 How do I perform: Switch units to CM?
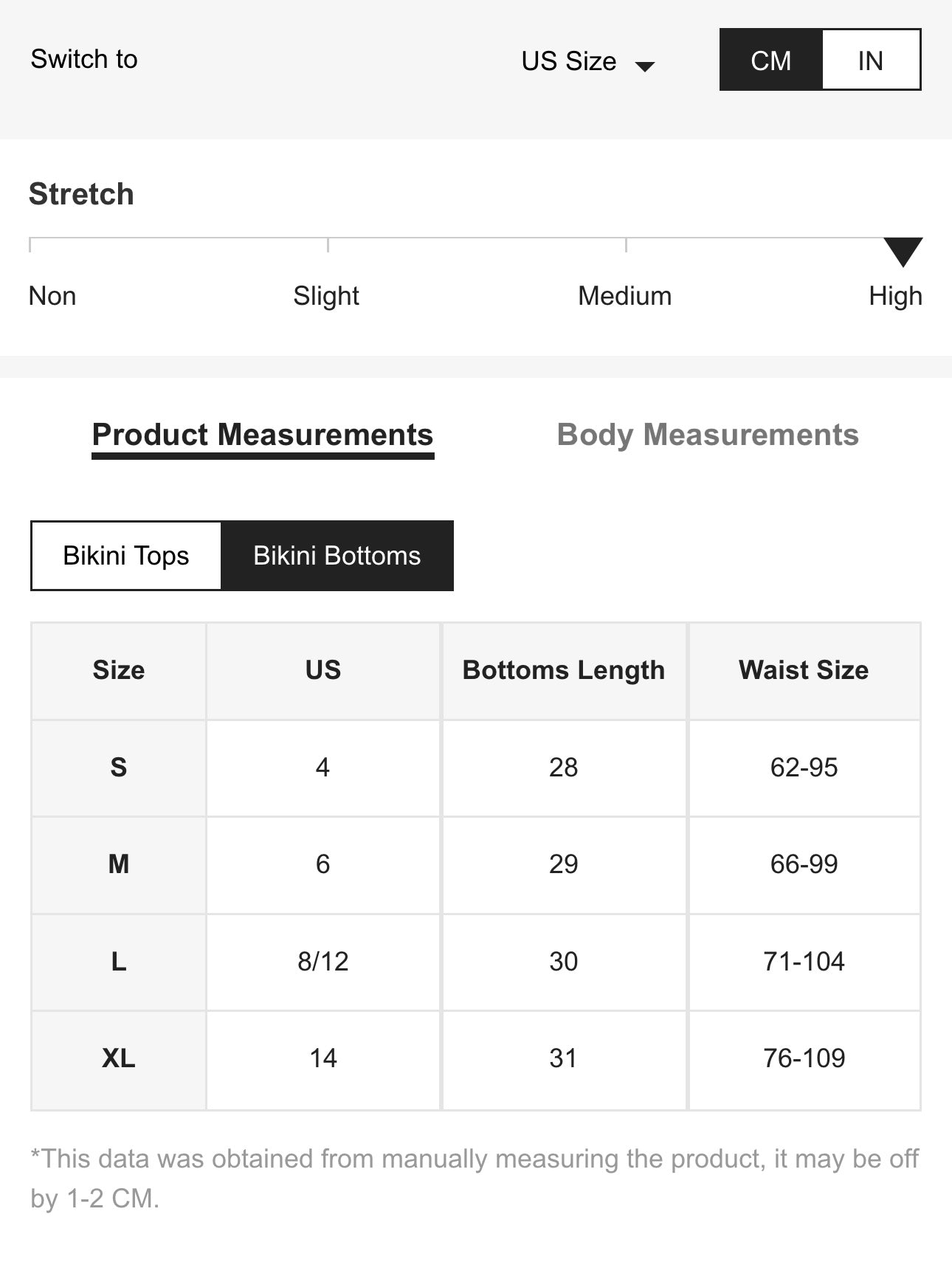point(770,61)
